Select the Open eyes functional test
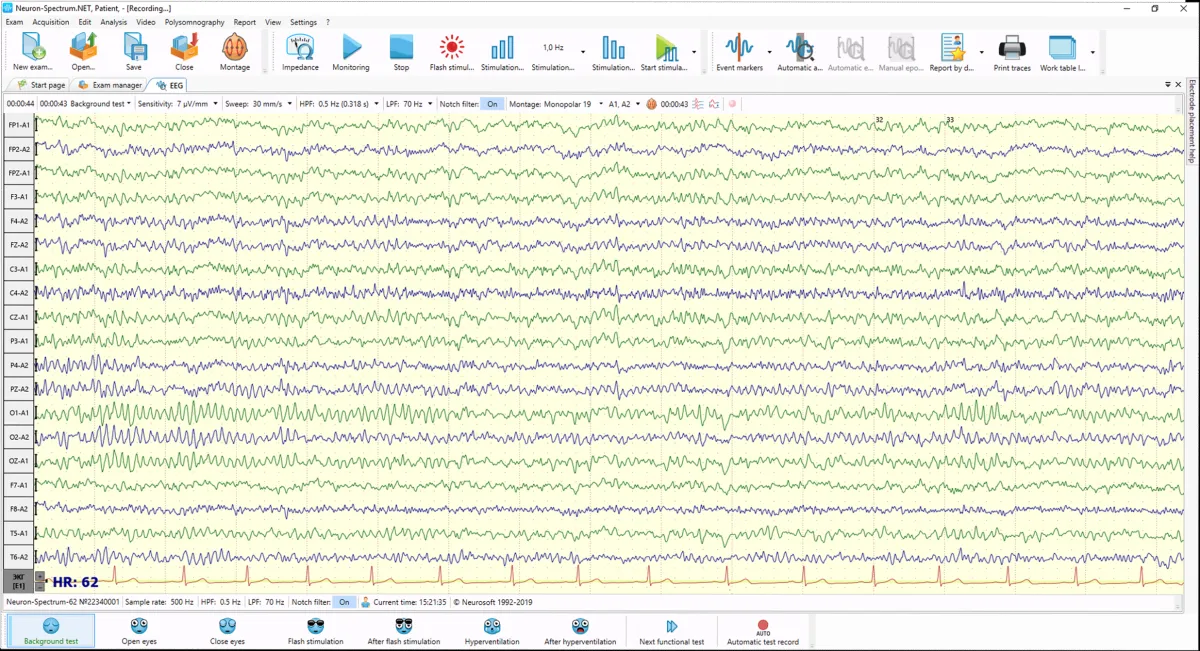The width and height of the screenshot is (1200, 651). click(139, 631)
